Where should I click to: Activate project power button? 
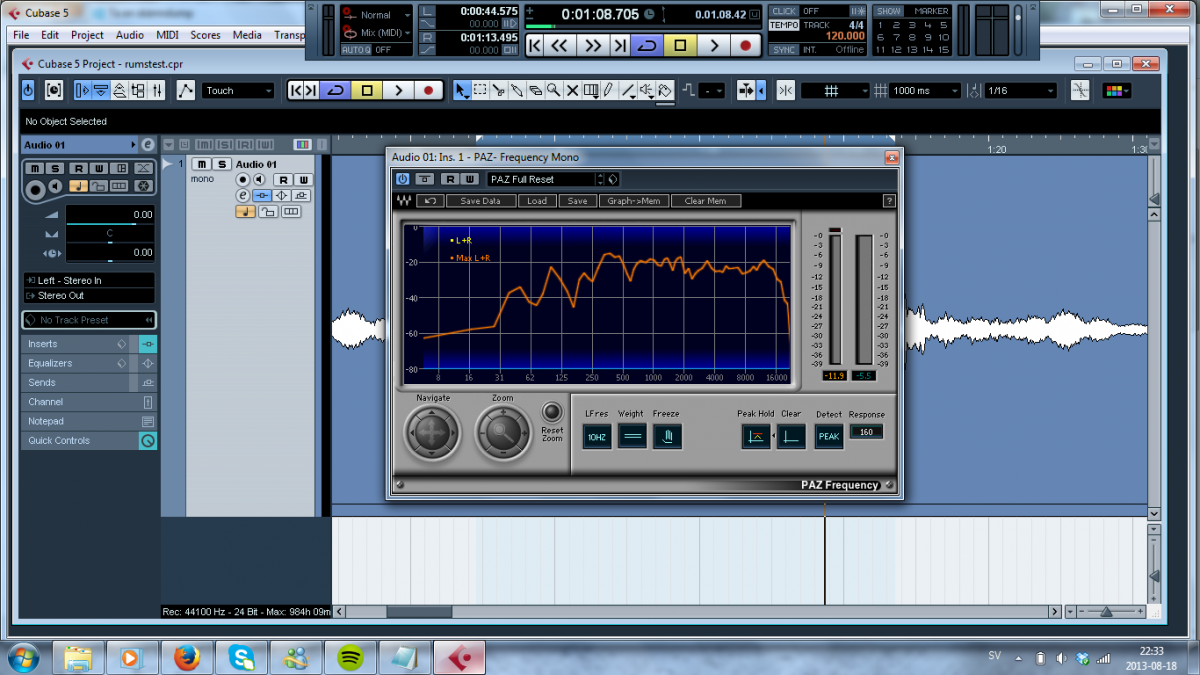[x=28, y=90]
